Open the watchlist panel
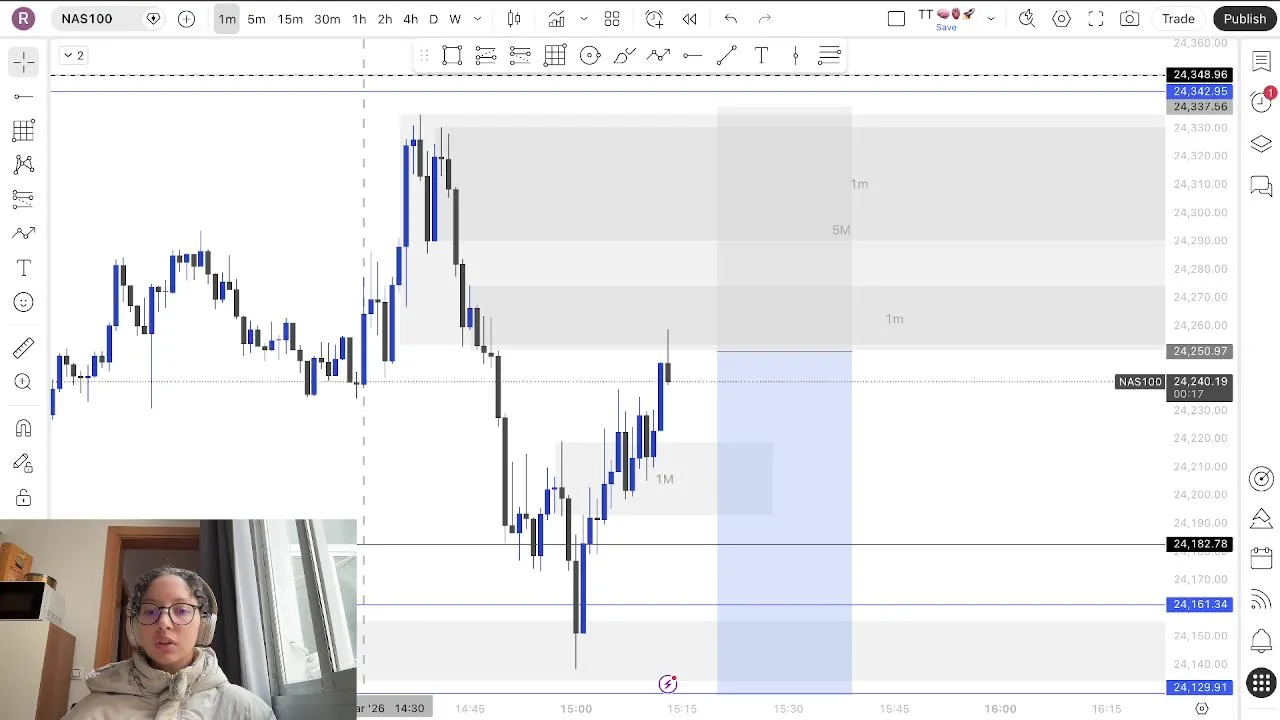 pos(1261,62)
